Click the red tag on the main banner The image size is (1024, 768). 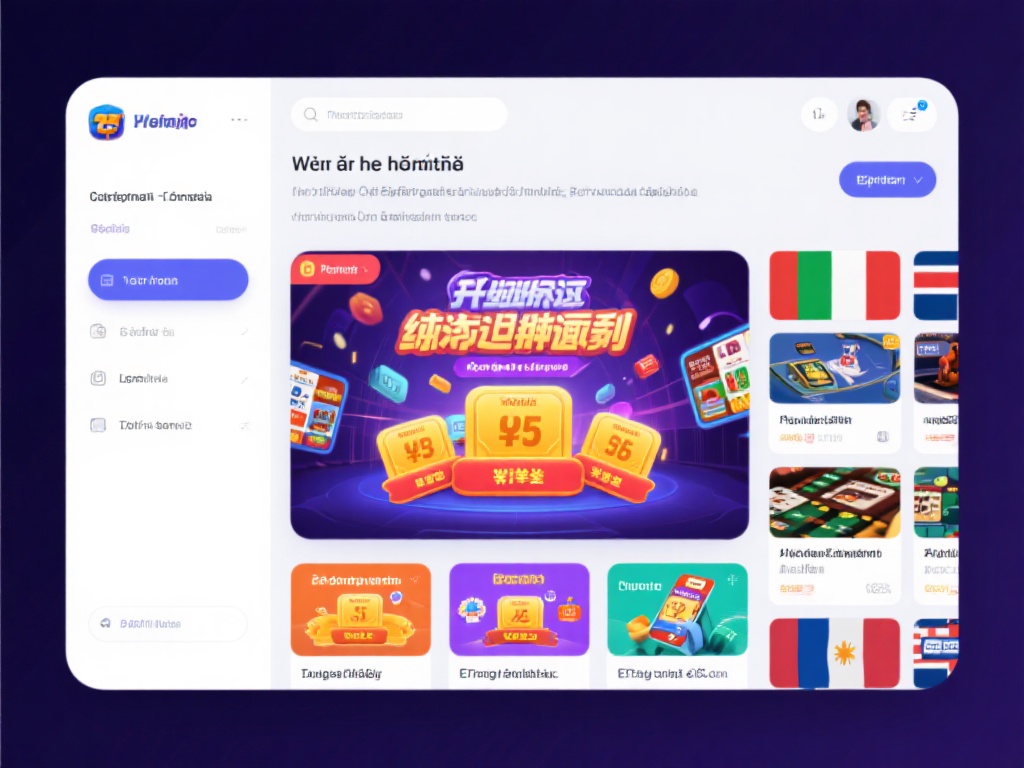[x=336, y=269]
